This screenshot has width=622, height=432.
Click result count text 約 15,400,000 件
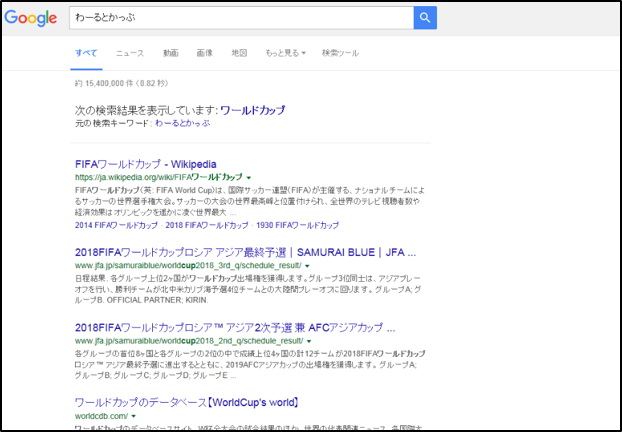coord(105,83)
